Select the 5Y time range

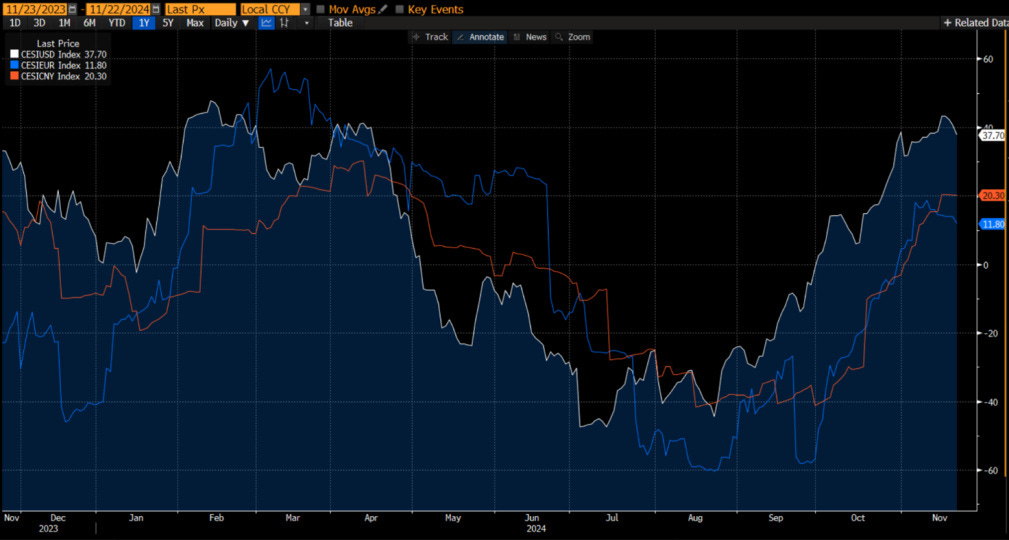coord(168,23)
